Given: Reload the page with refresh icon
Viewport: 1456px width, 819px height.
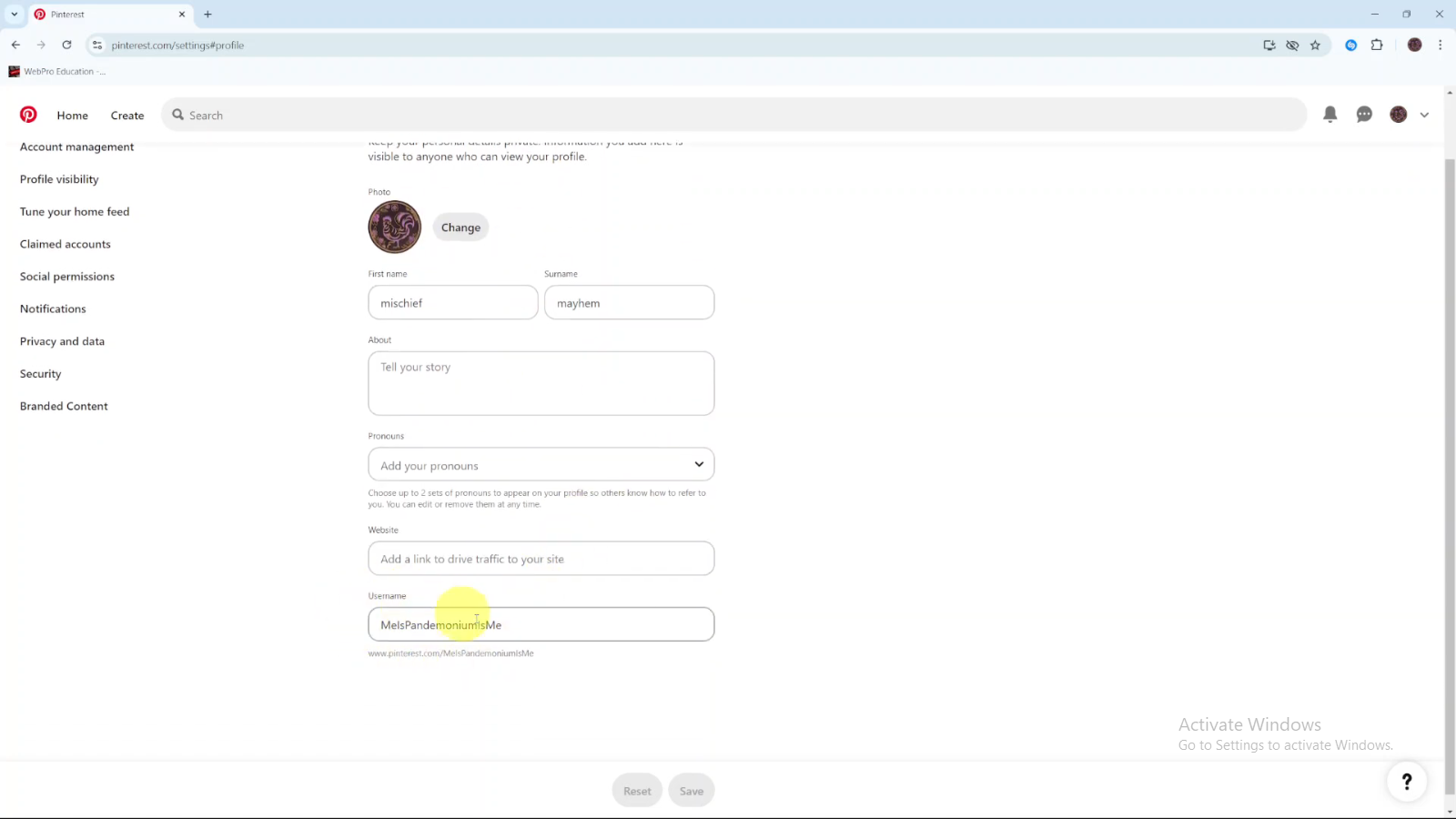Looking at the screenshot, I should [66, 45].
